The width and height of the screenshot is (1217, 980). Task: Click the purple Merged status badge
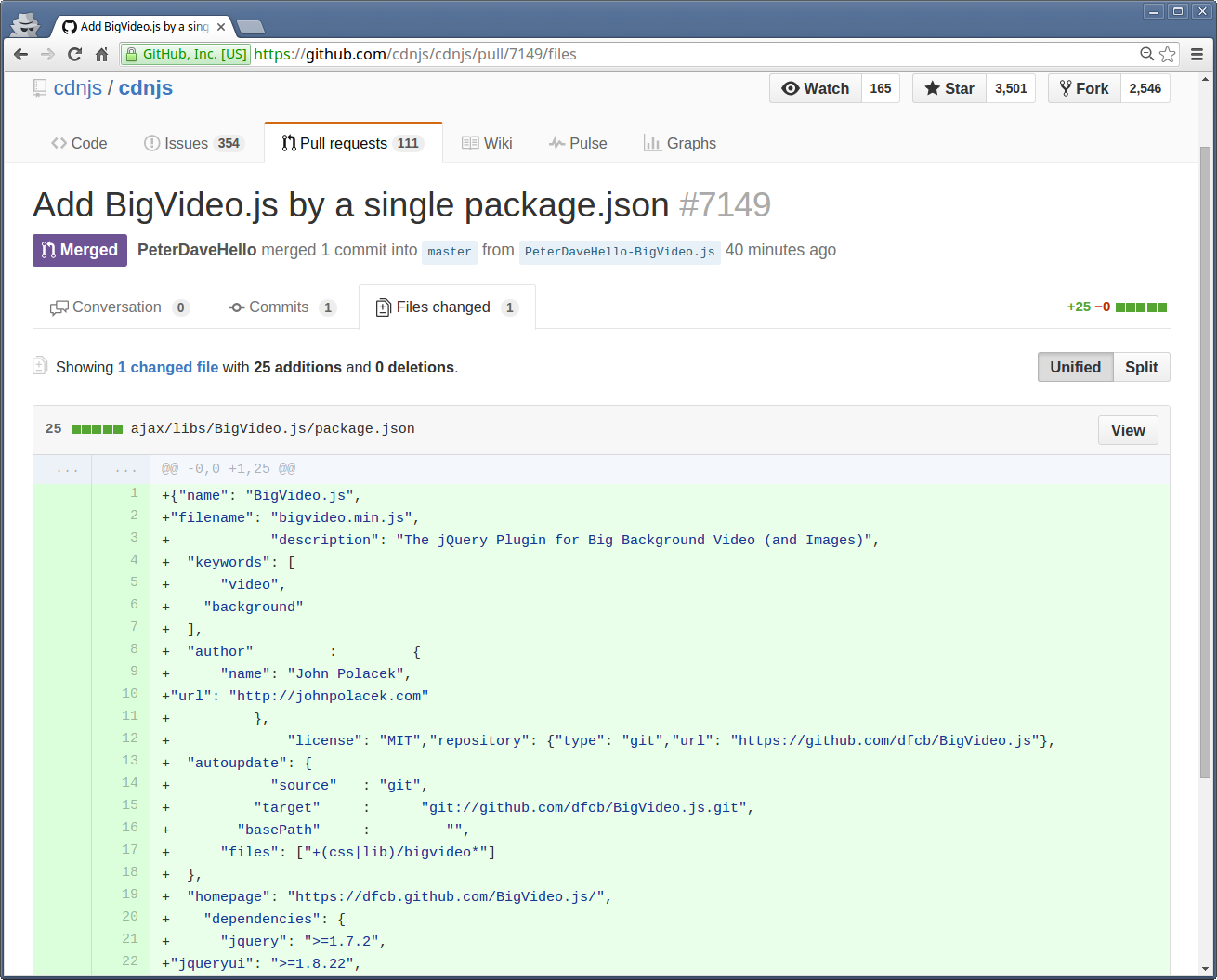tap(80, 250)
